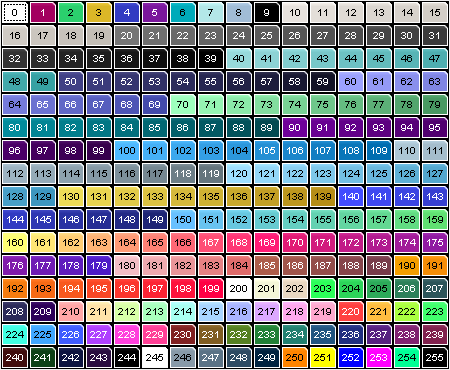Select black swatch number 255
The height and width of the screenshot is (370, 450).
coord(434,357)
